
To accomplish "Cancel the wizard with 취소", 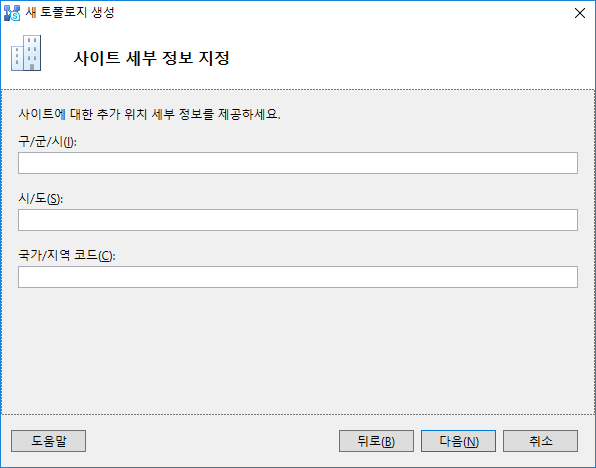I will [541, 441].
